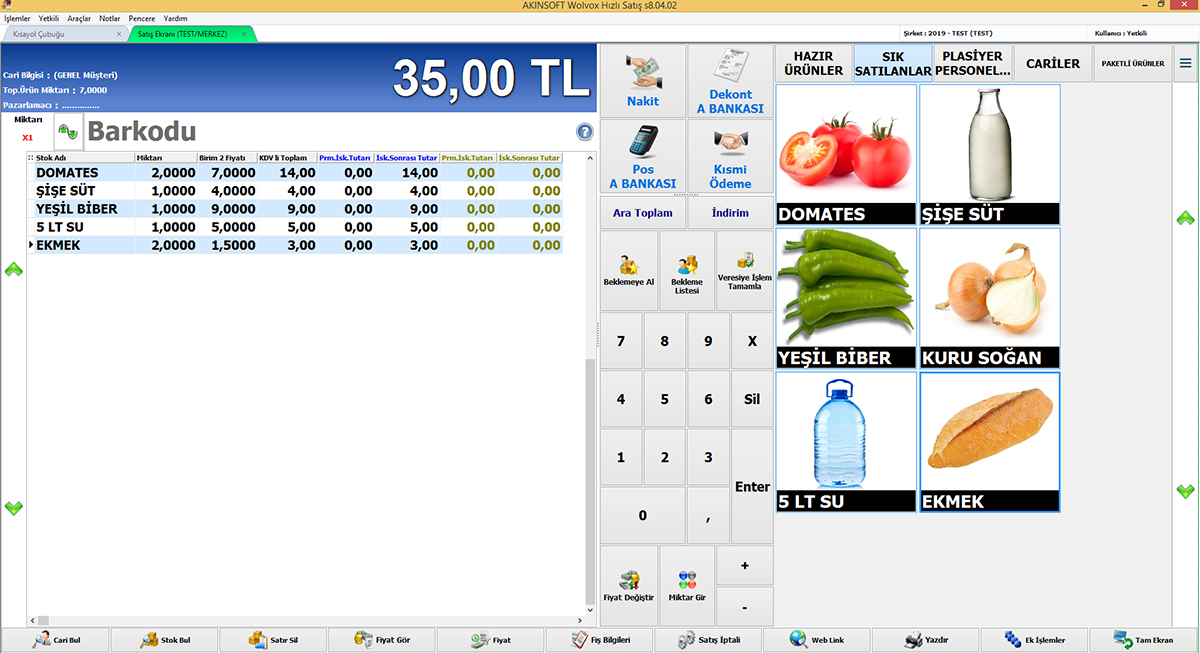The image size is (1200, 653).
Task: Click the Ara Toplam button
Action: (x=642, y=213)
